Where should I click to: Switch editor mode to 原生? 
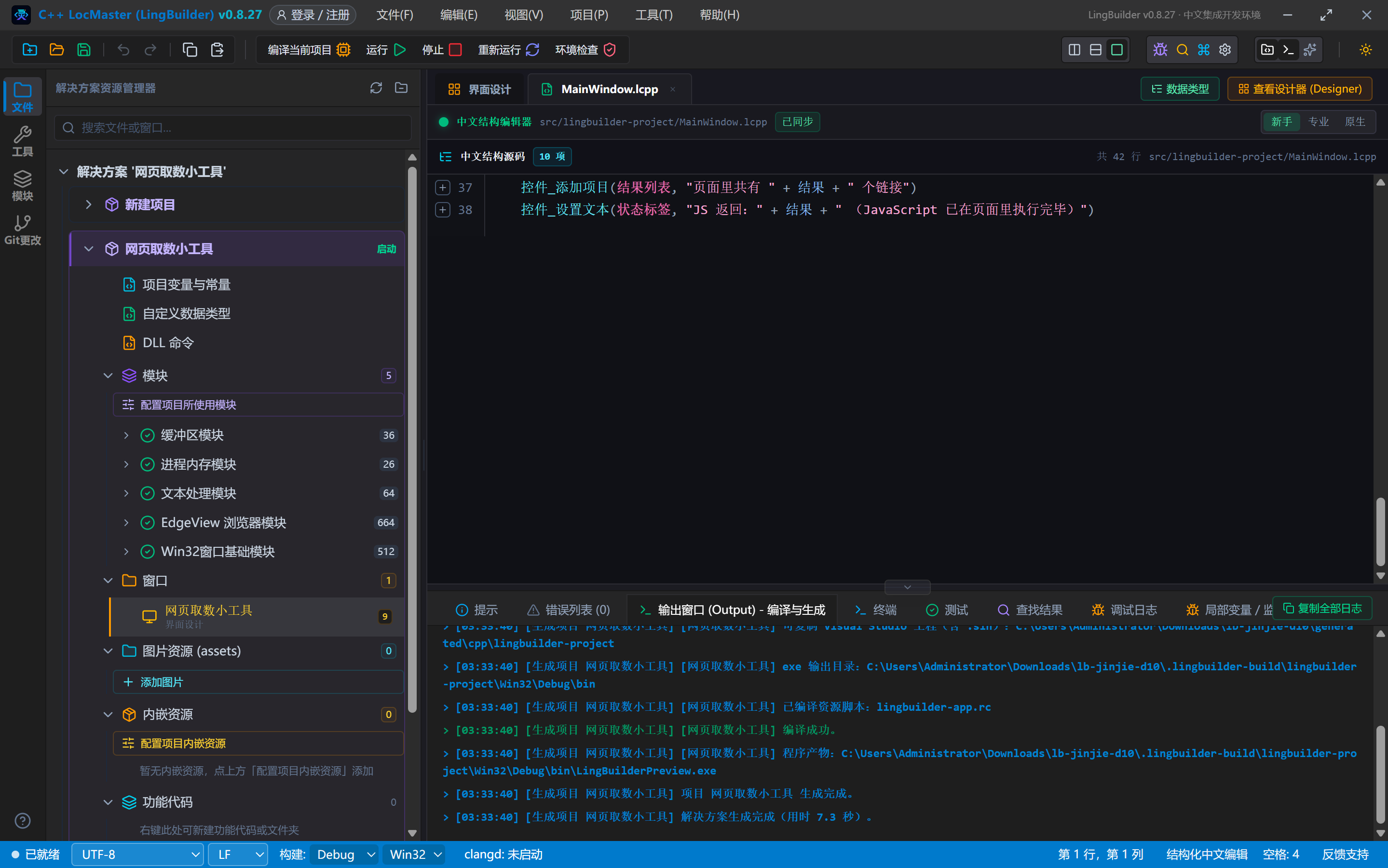[x=1355, y=122]
